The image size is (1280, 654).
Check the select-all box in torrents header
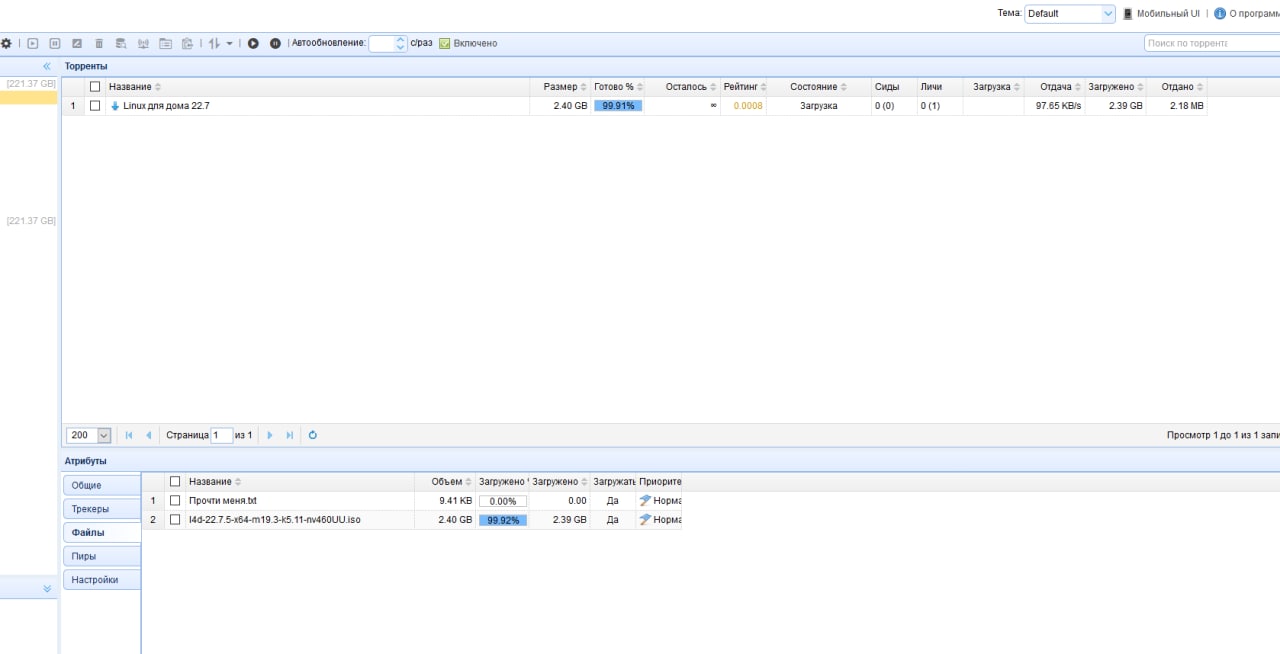[95, 87]
